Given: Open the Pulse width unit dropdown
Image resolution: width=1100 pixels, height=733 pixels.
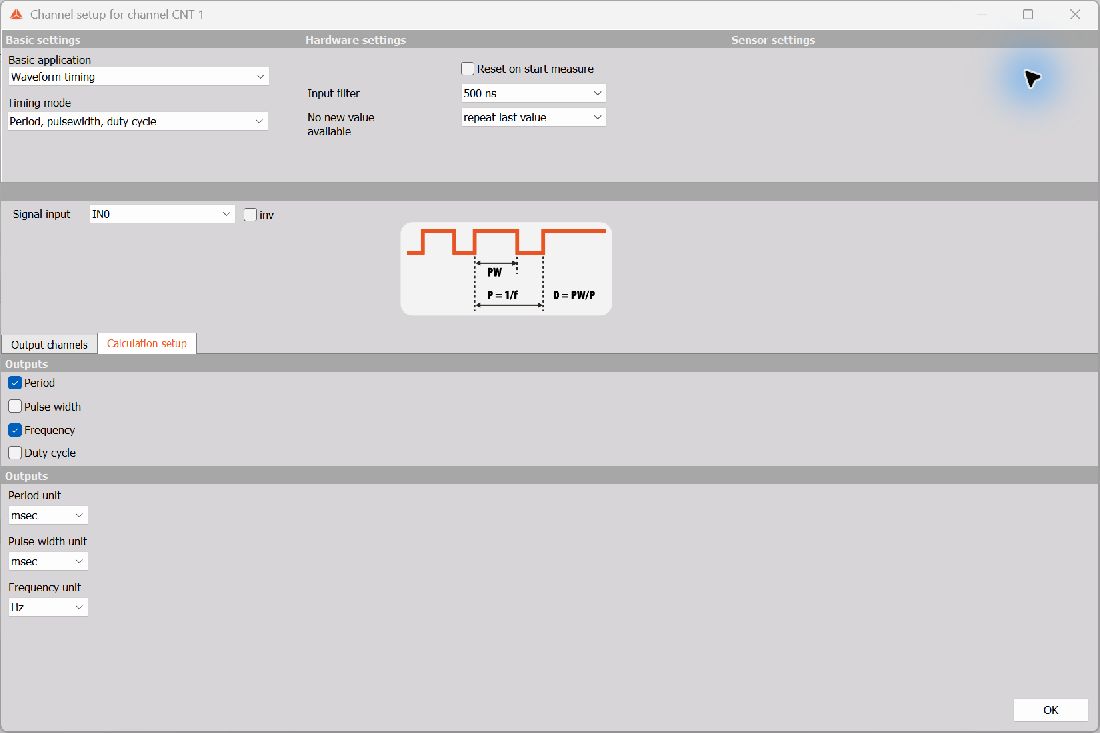Looking at the screenshot, I should pos(48,561).
